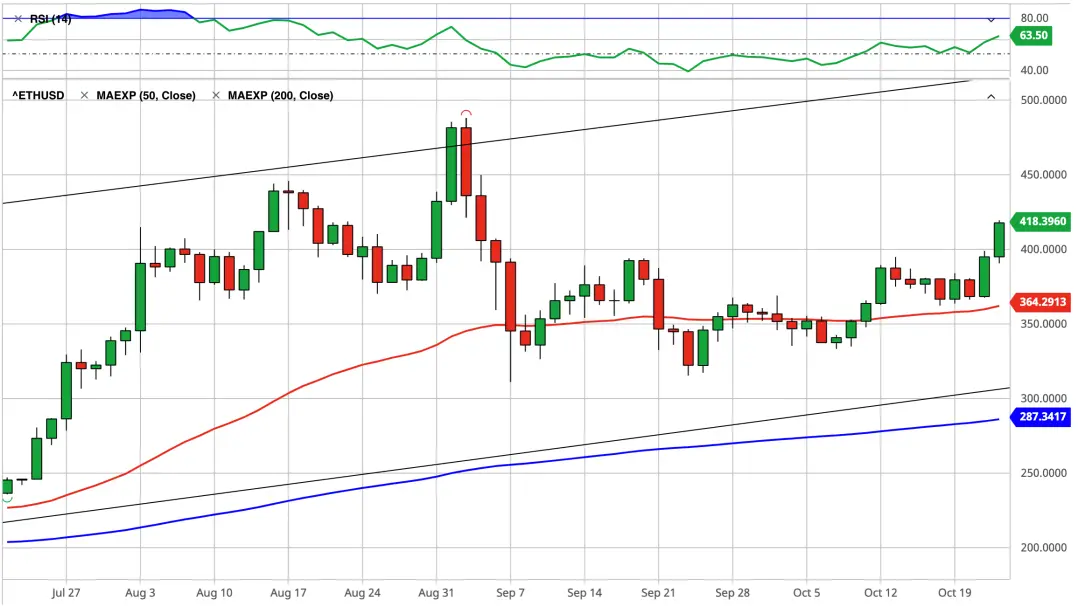Click the red 364.2913 moving average tag

click(1041, 302)
